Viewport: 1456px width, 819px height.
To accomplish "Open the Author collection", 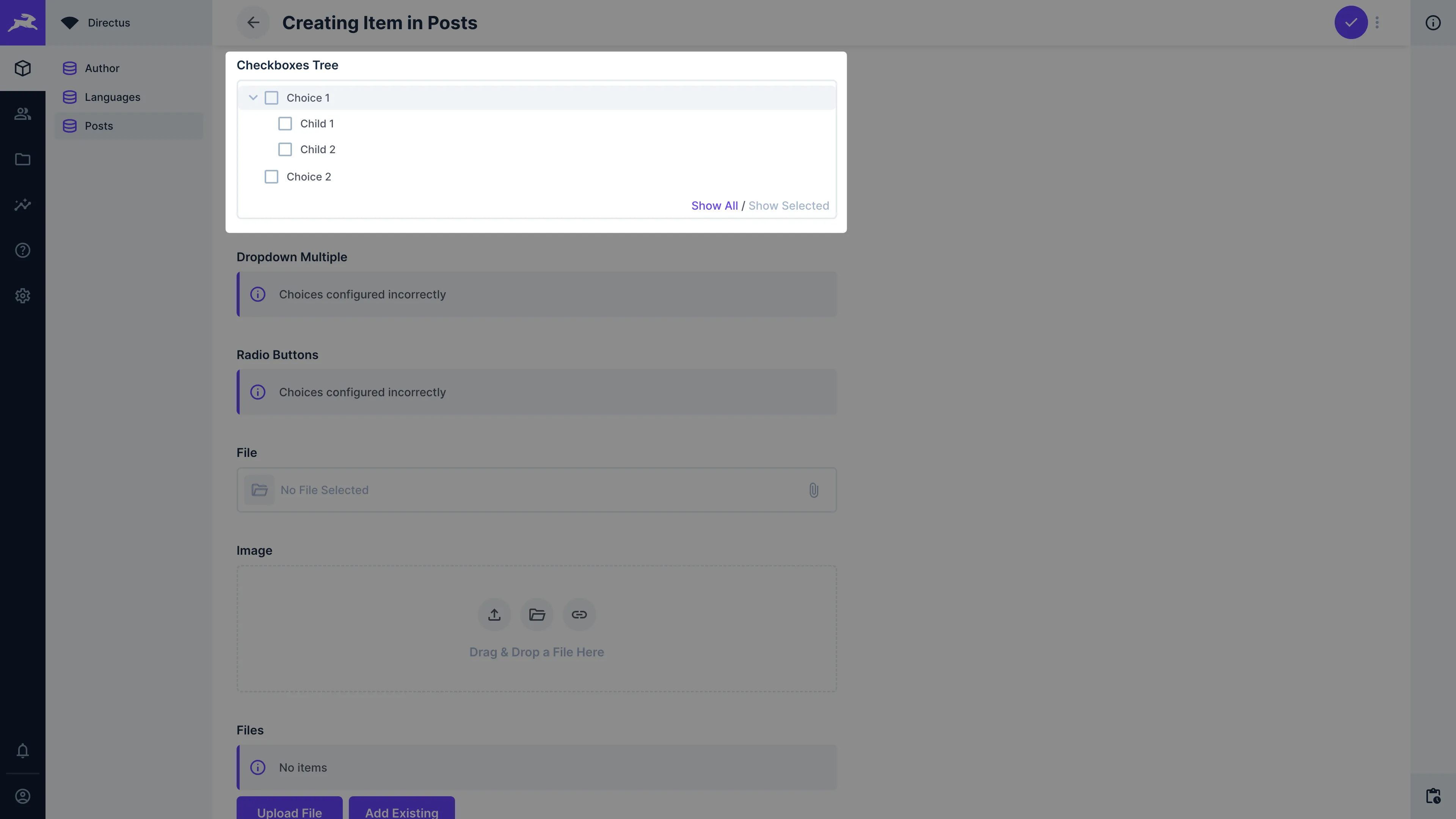I will click(x=103, y=68).
